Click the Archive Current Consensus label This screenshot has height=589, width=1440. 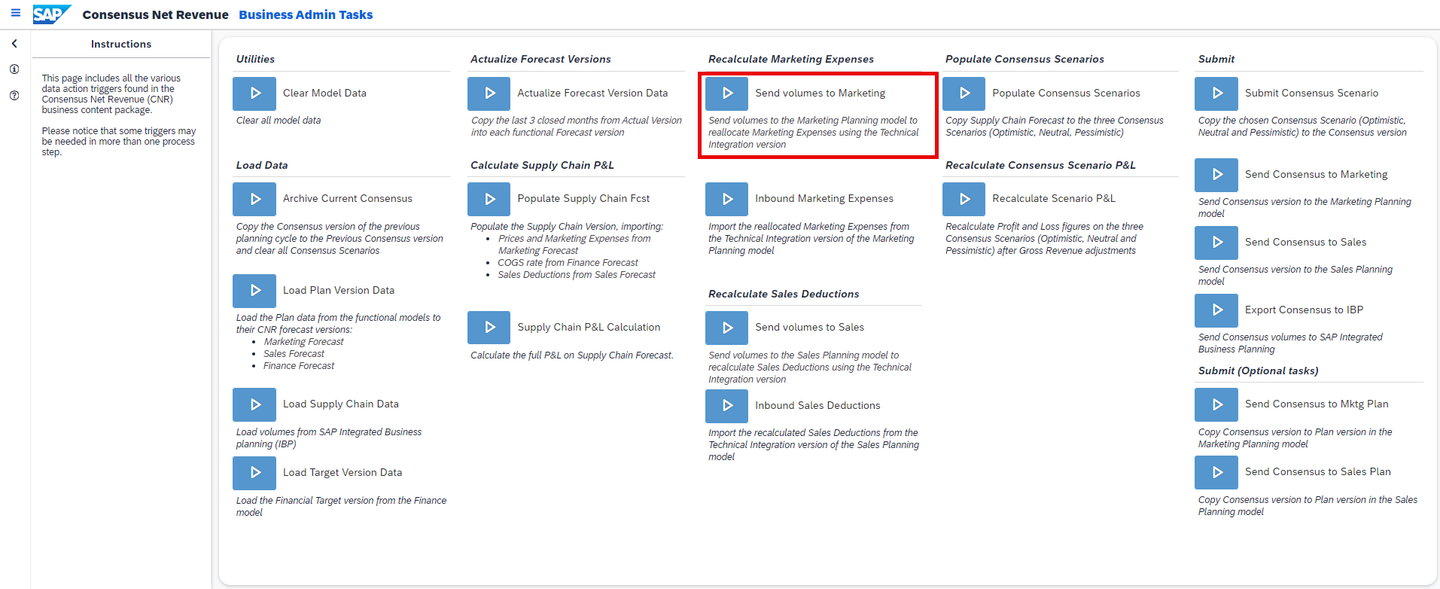click(347, 199)
